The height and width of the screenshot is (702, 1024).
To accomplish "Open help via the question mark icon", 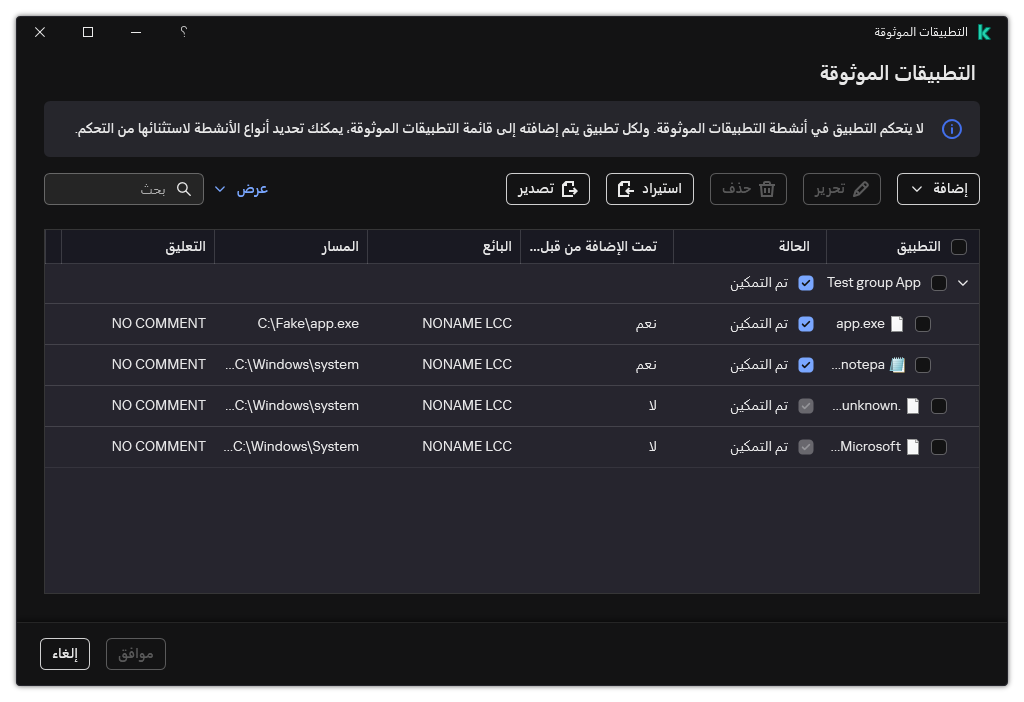I will pos(183,32).
